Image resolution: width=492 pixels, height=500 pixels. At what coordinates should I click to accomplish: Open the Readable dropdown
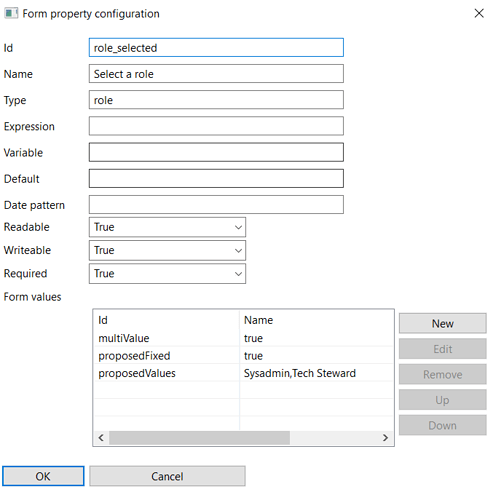[167, 227]
